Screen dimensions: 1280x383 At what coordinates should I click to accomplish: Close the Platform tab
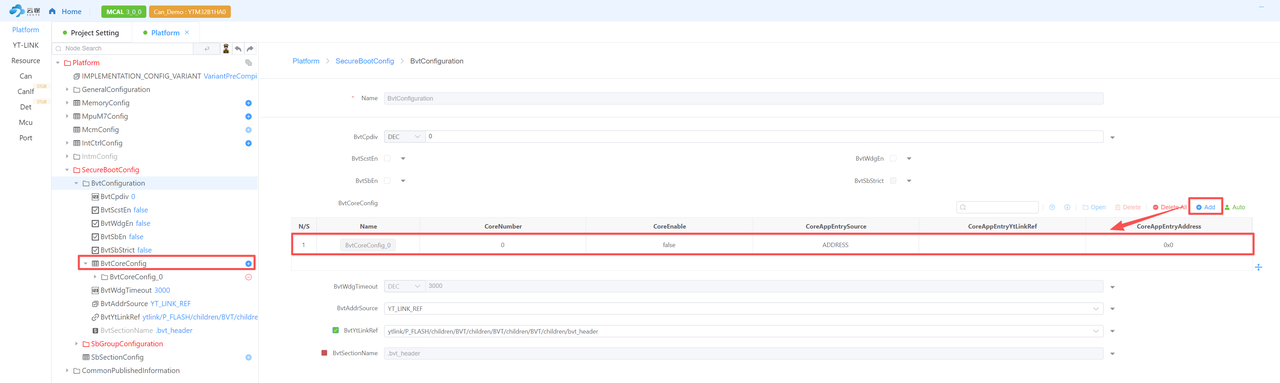[x=187, y=32]
